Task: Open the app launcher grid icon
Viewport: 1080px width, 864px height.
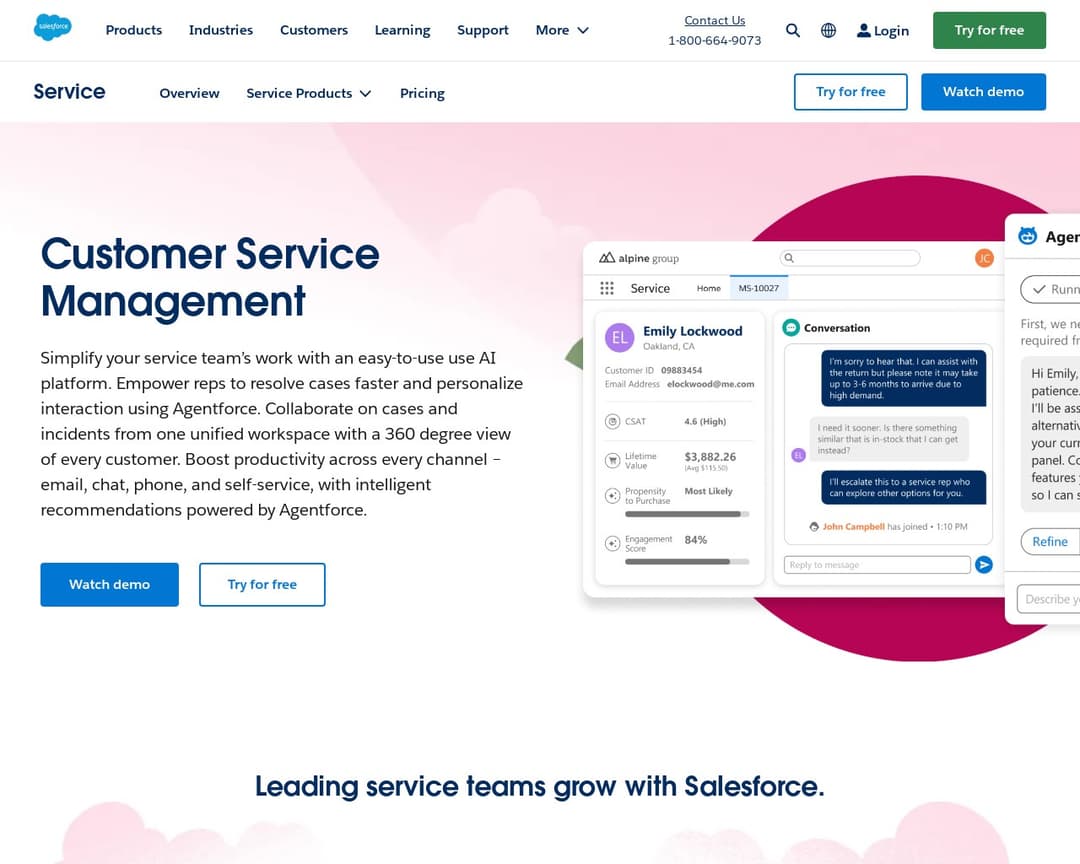Action: pos(607,288)
